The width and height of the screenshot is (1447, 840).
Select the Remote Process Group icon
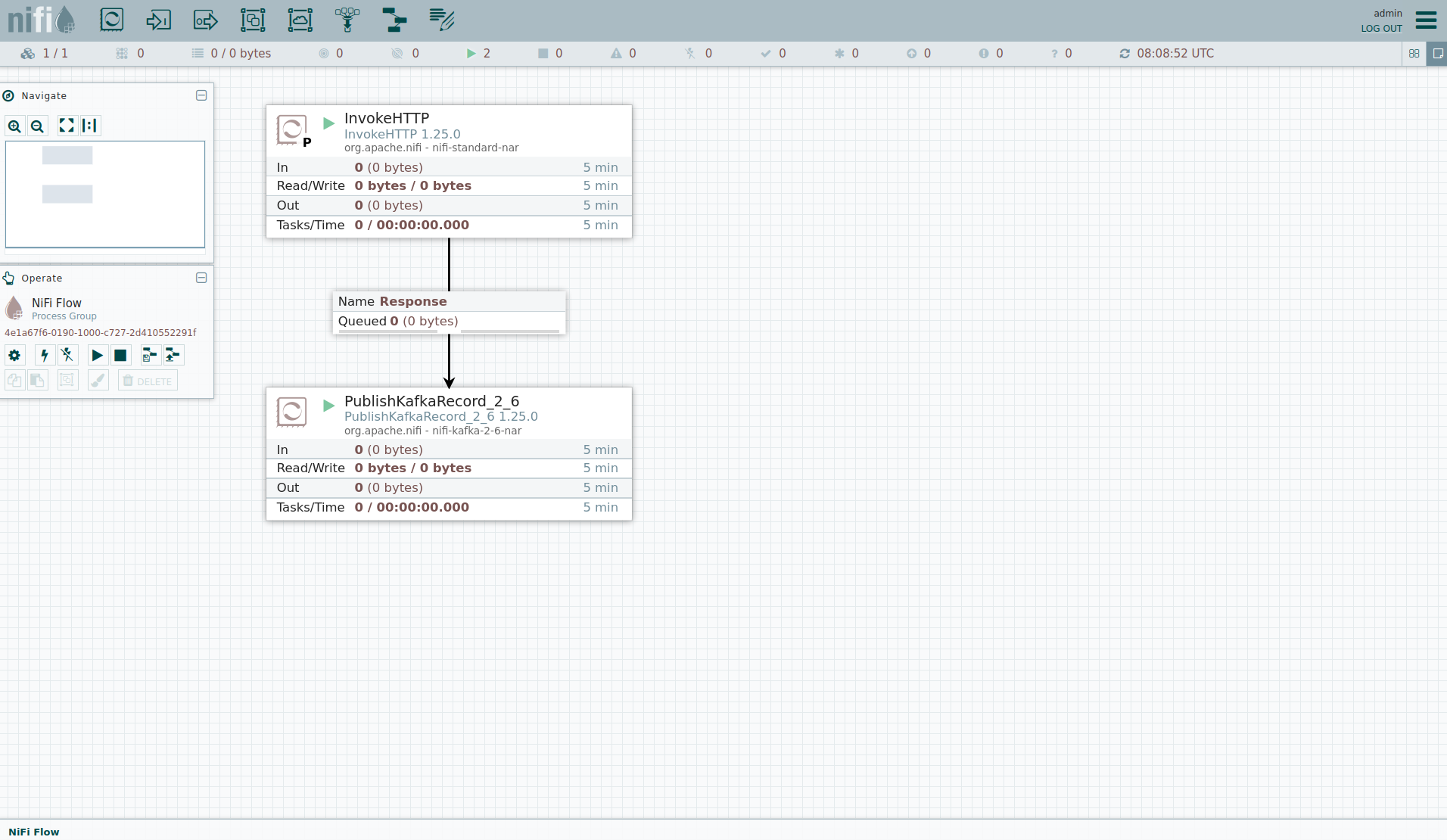point(300,20)
